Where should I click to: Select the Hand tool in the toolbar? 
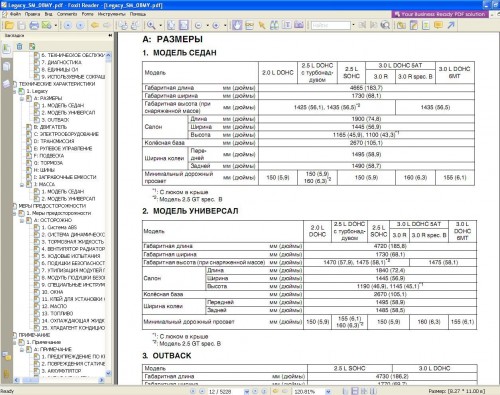tap(237, 25)
